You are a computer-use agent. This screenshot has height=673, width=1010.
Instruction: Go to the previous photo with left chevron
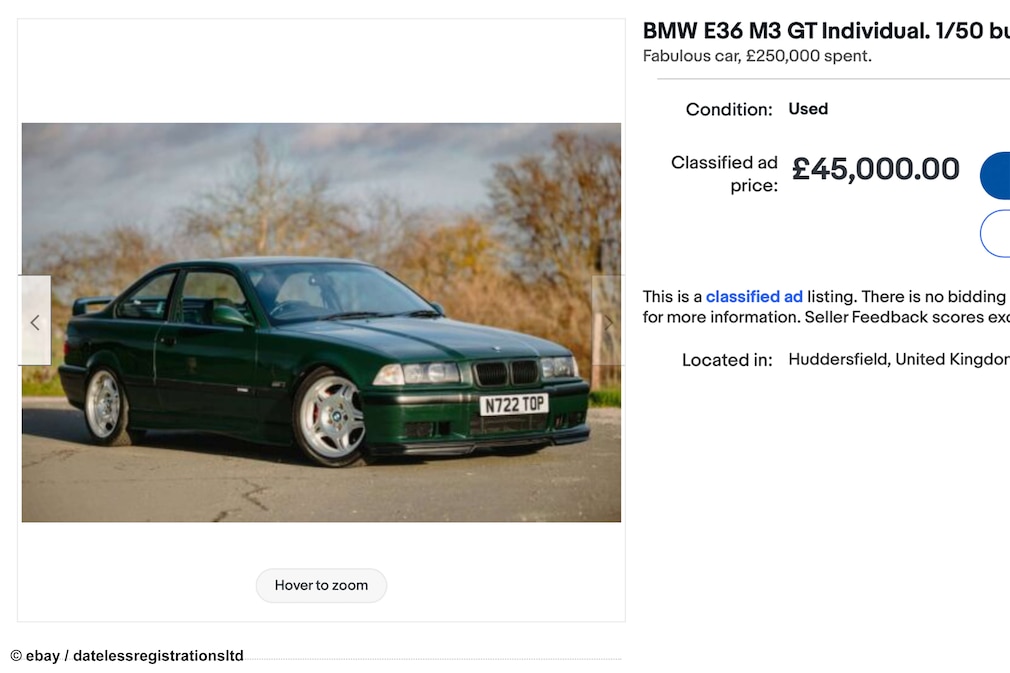coord(34,321)
